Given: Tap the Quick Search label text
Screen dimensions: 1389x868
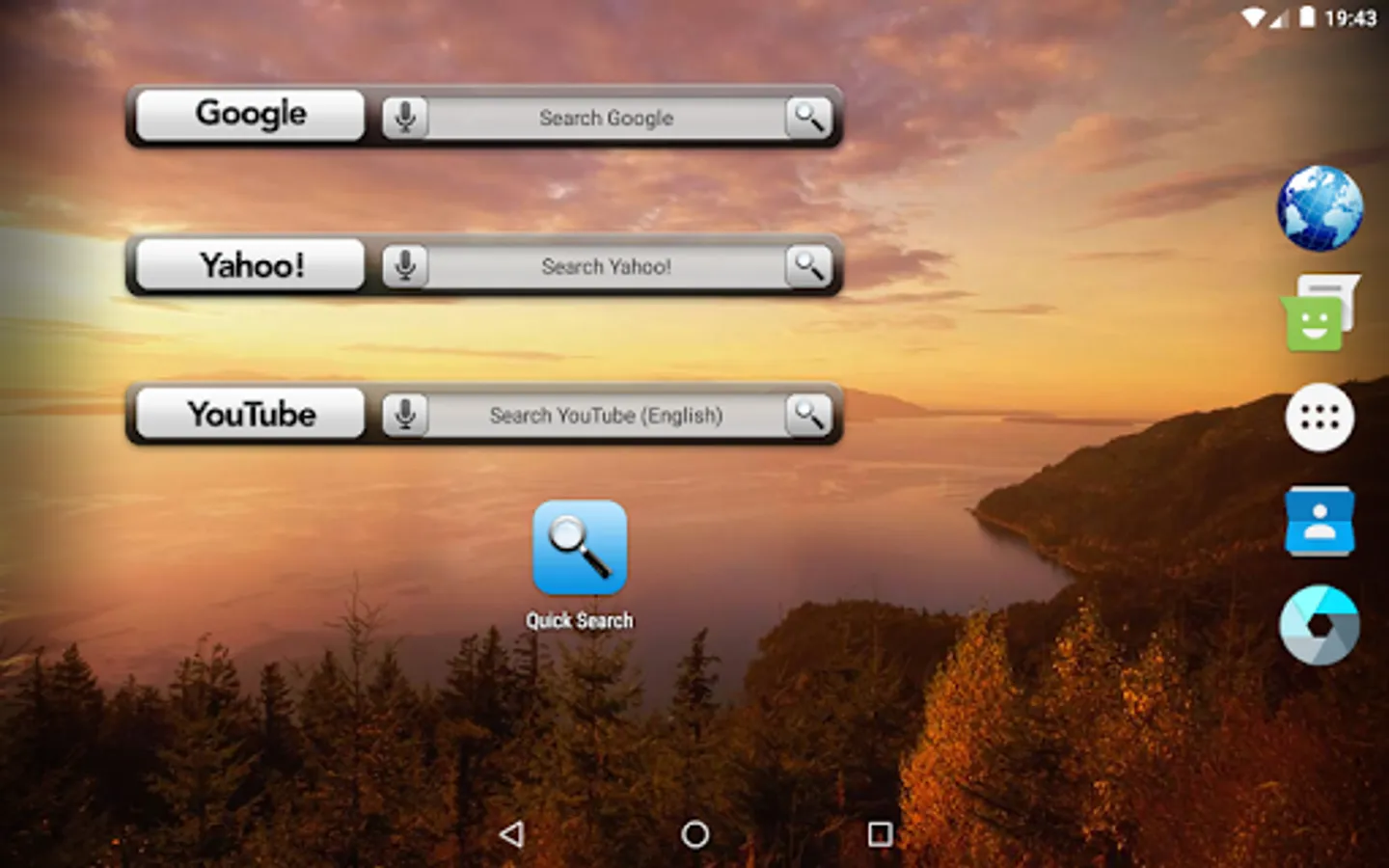Looking at the screenshot, I should pyautogui.click(x=580, y=620).
